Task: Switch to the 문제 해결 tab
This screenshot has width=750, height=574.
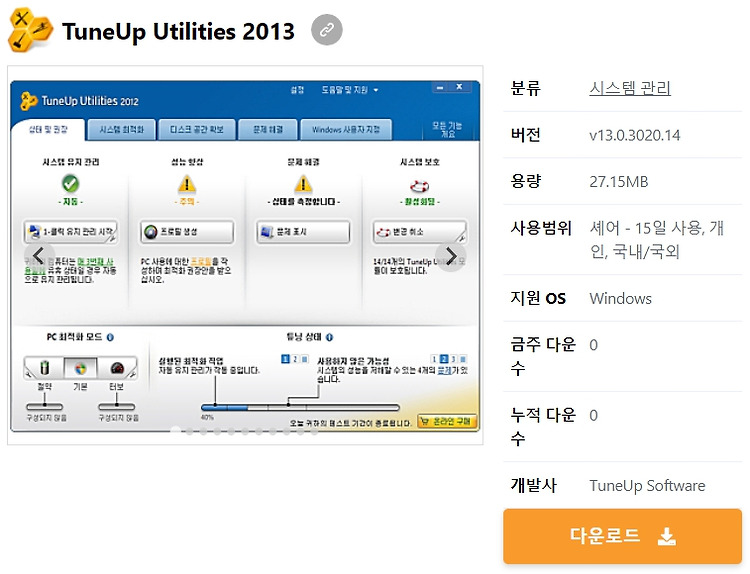Action: pyautogui.click(x=268, y=130)
